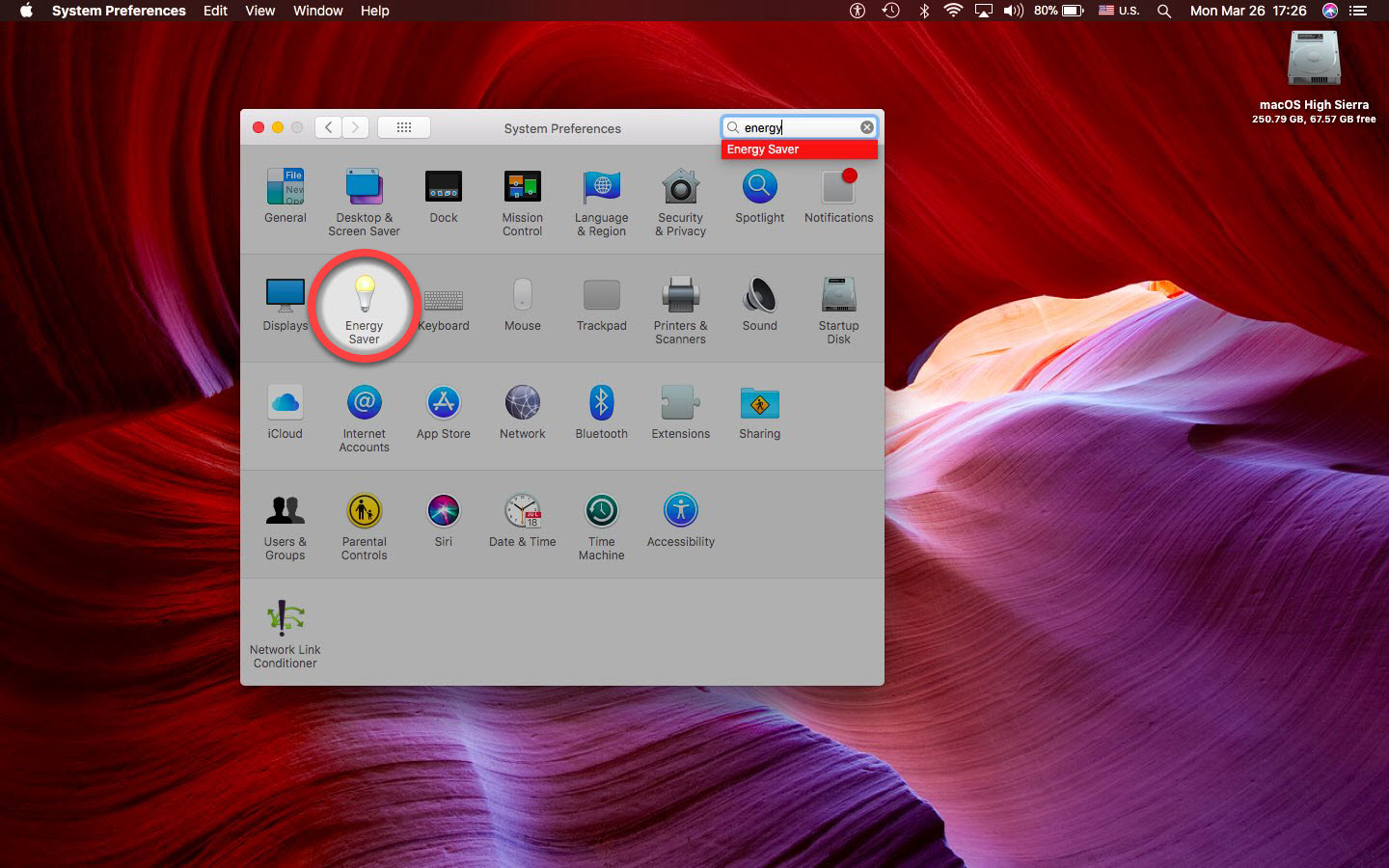Open the Apple menu
1389x868 pixels.
coord(26,11)
